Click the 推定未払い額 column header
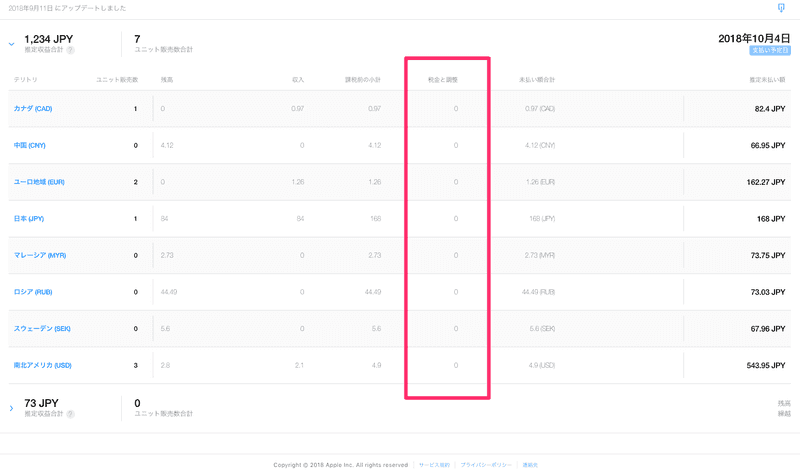 (x=767, y=80)
